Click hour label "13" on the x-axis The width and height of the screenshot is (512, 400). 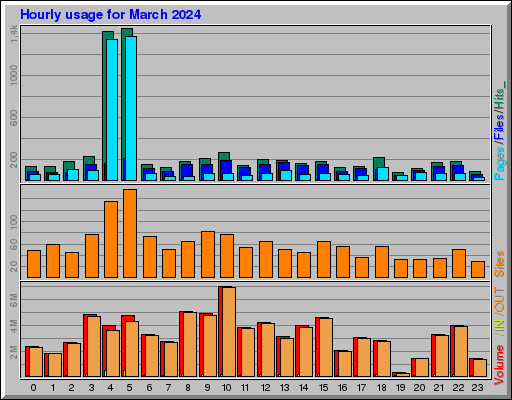pyautogui.click(x=284, y=388)
